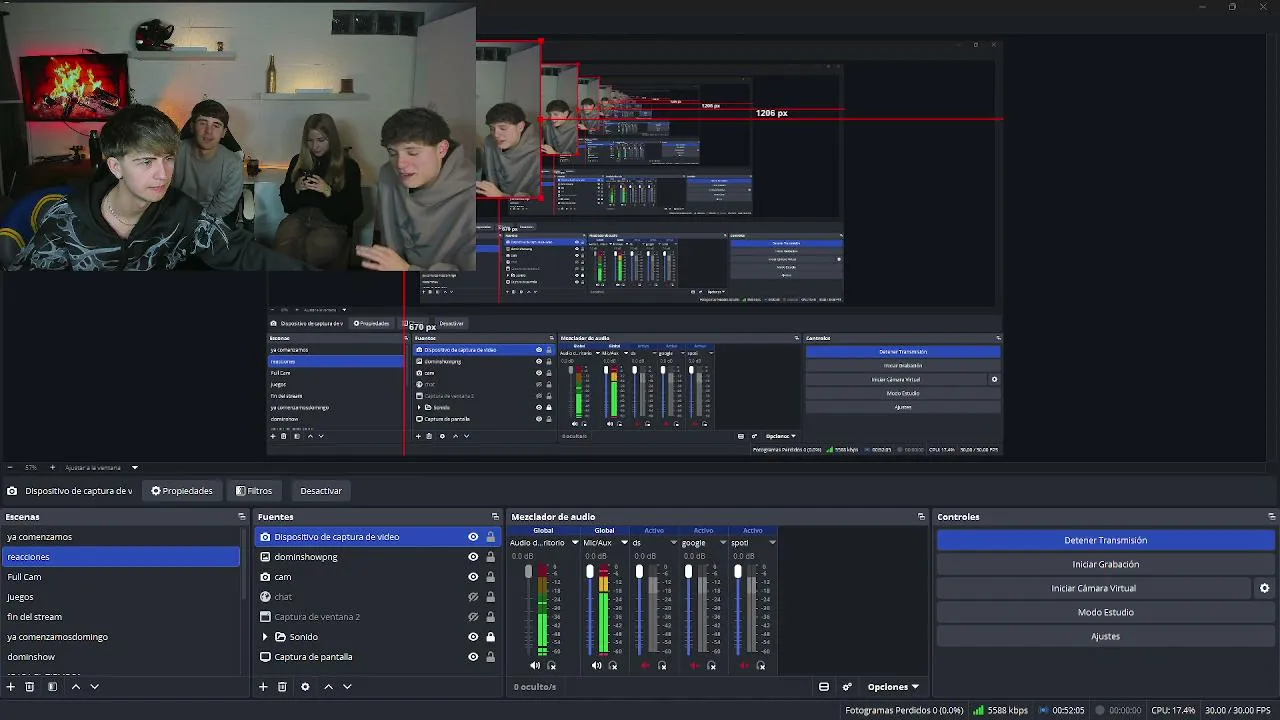The image size is (1280, 720).
Task: Zoom in the preview with plus icon
Action: point(53,467)
